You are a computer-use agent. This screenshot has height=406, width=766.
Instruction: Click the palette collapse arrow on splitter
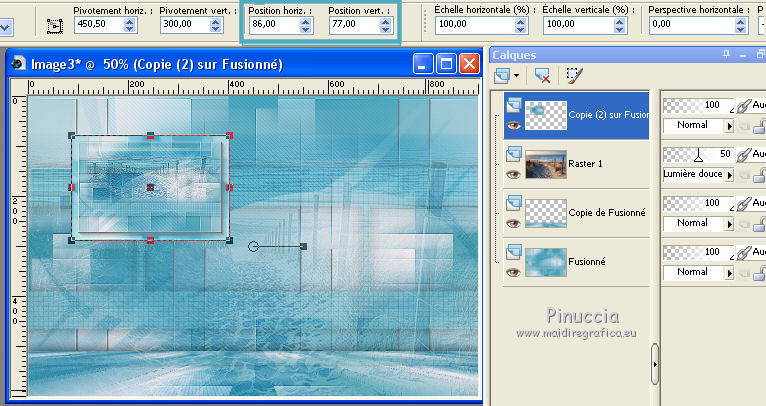click(x=655, y=364)
